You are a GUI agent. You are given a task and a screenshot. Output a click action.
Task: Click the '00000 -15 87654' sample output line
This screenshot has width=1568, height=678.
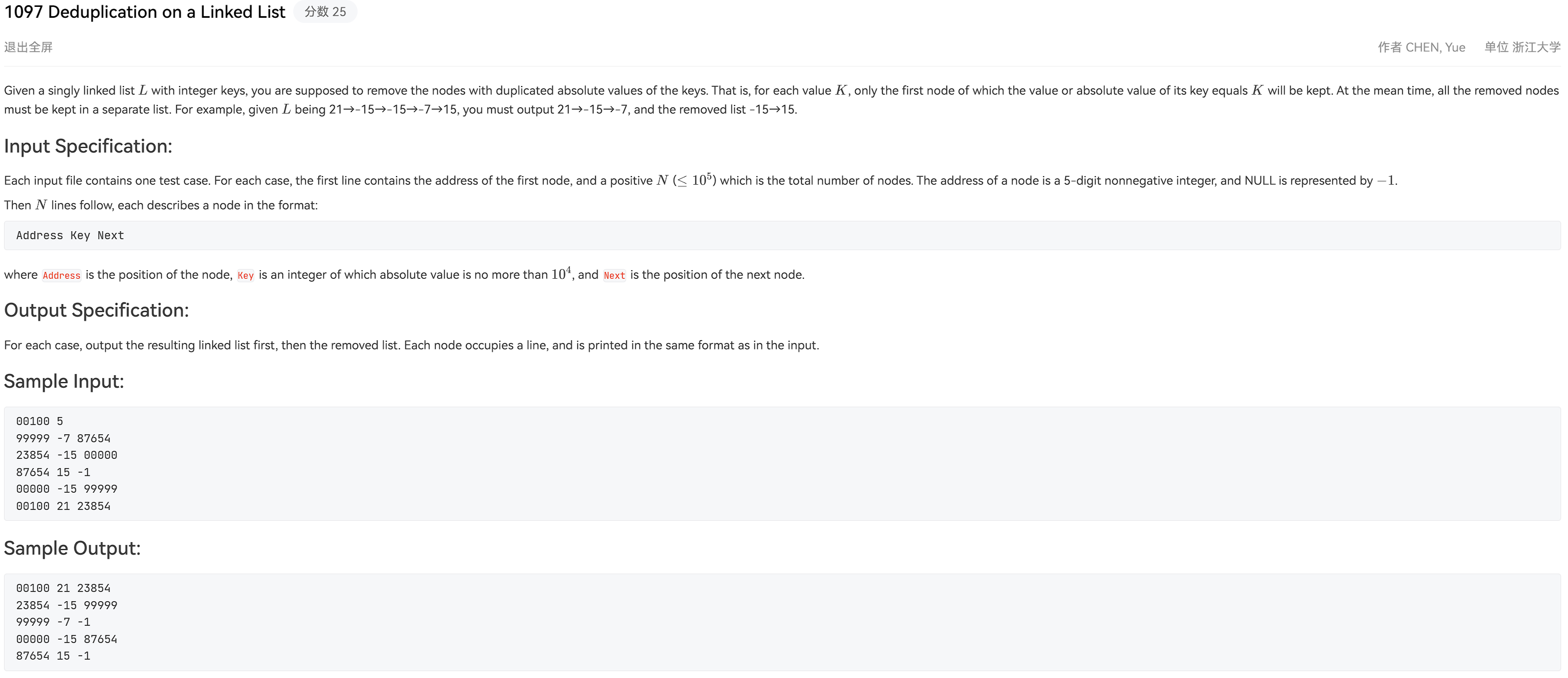tap(67, 639)
